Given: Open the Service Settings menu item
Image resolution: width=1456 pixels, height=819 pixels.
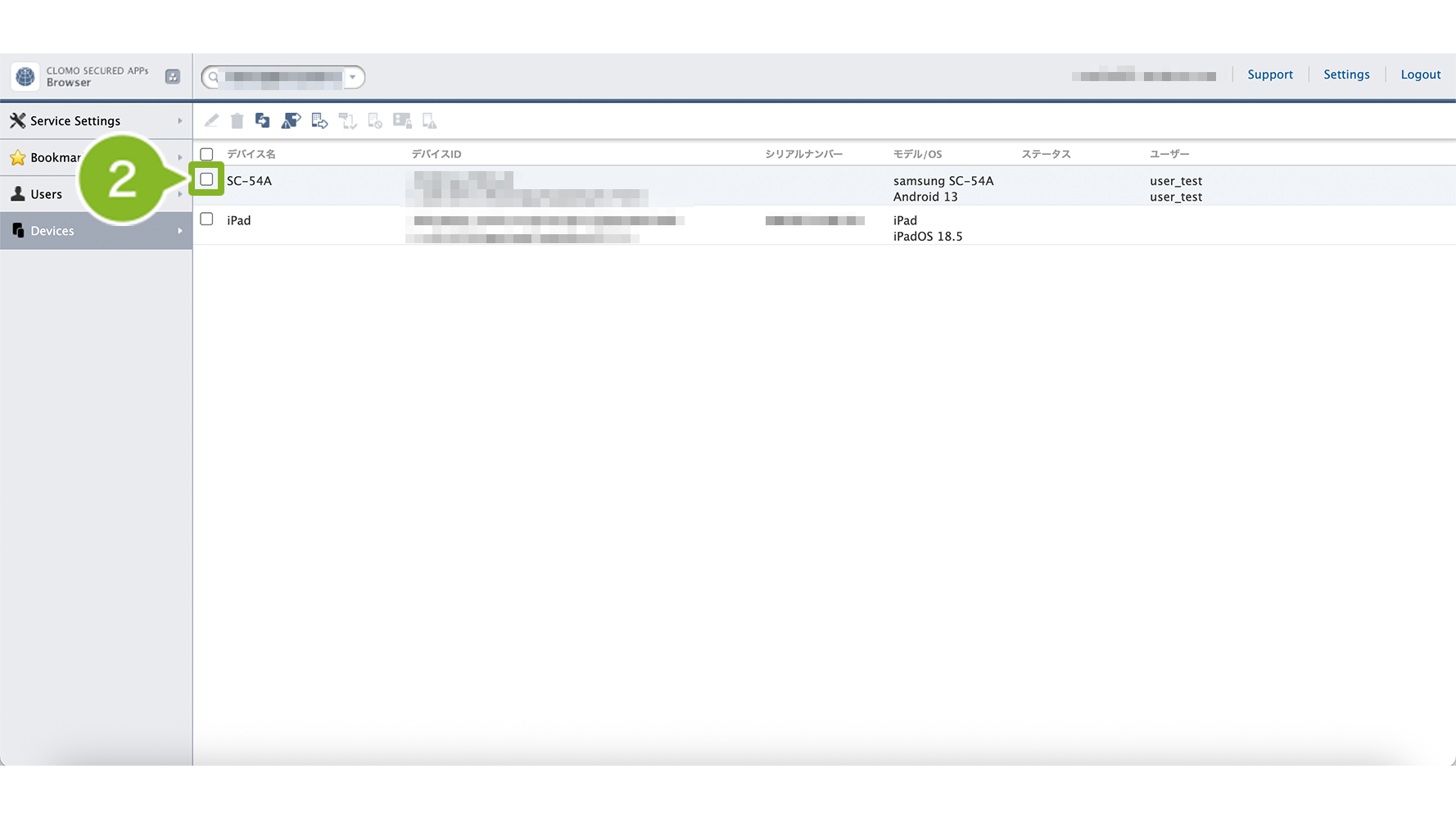Looking at the screenshot, I should pos(75,121).
